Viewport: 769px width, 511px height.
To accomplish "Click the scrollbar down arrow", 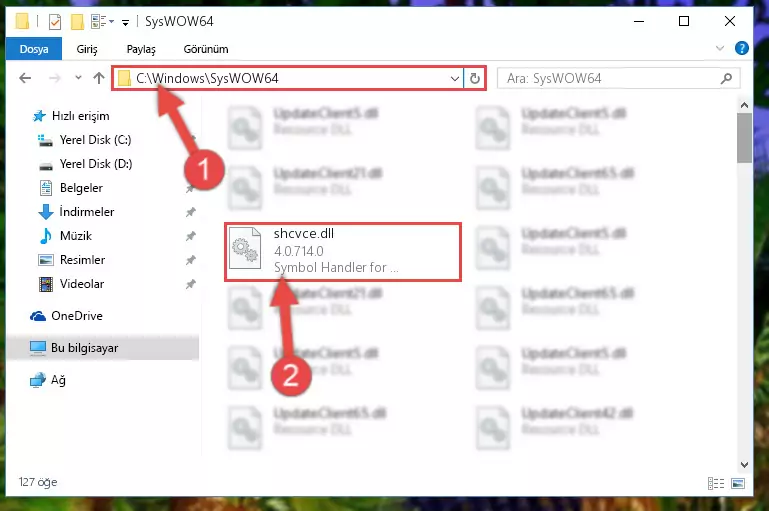I will point(744,464).
